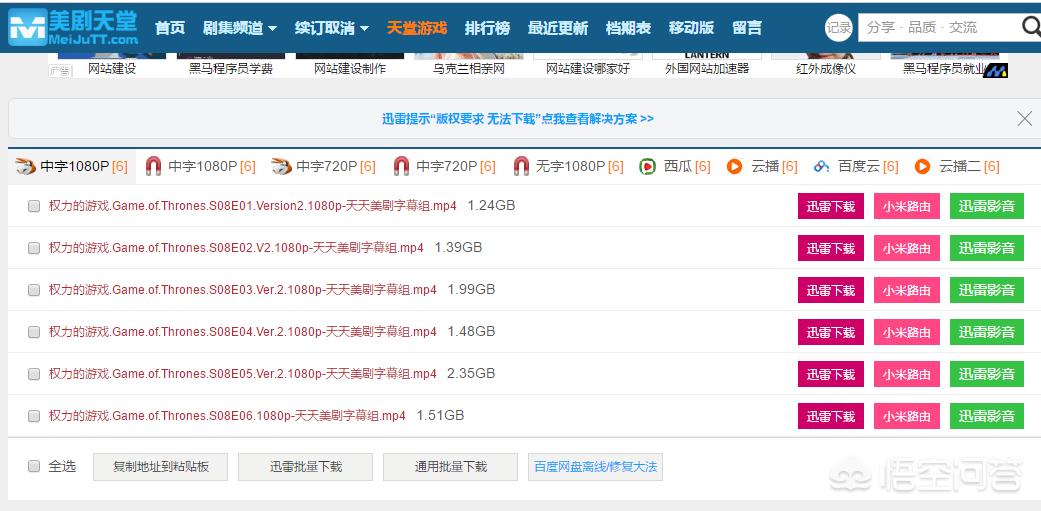This screenshot has width=1041, height=511.
Task: Click the 通用批量下载 button
Action: [x=450, y=467]
